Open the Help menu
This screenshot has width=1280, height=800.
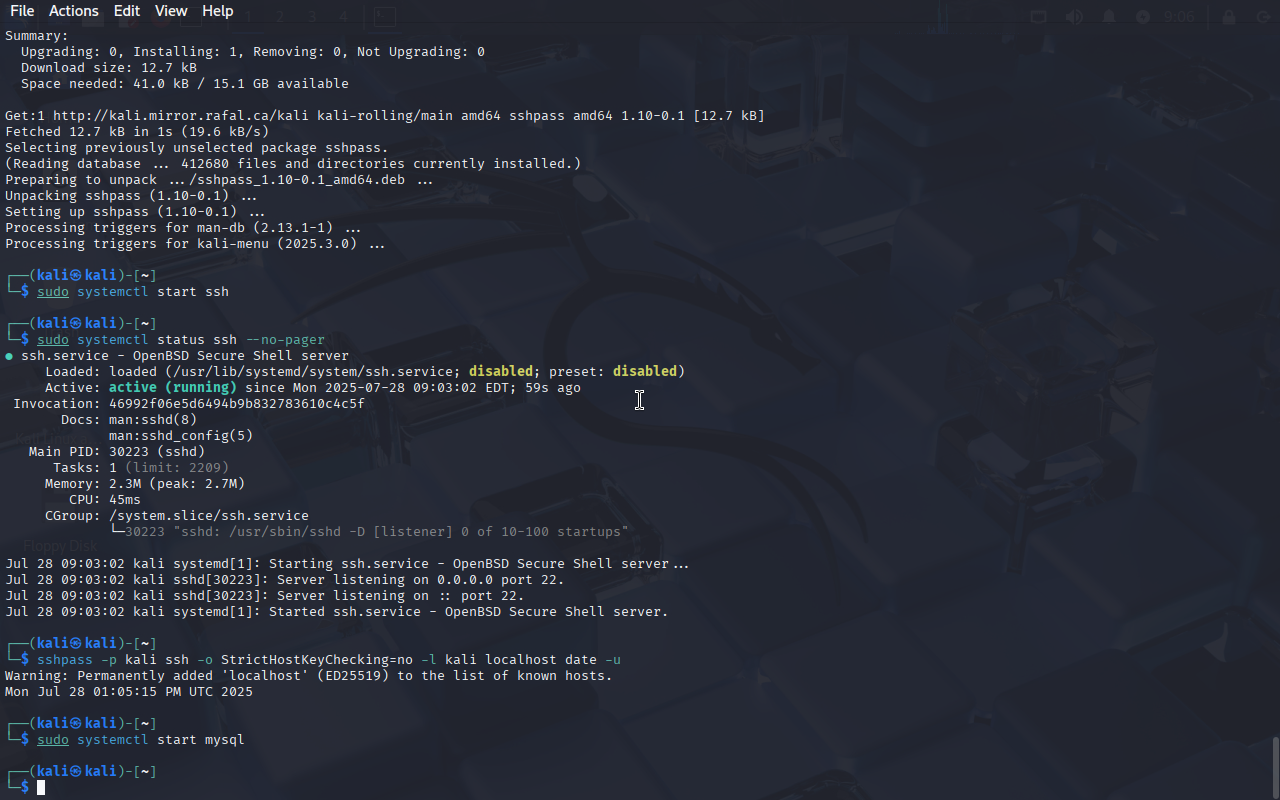click(217, 11)
